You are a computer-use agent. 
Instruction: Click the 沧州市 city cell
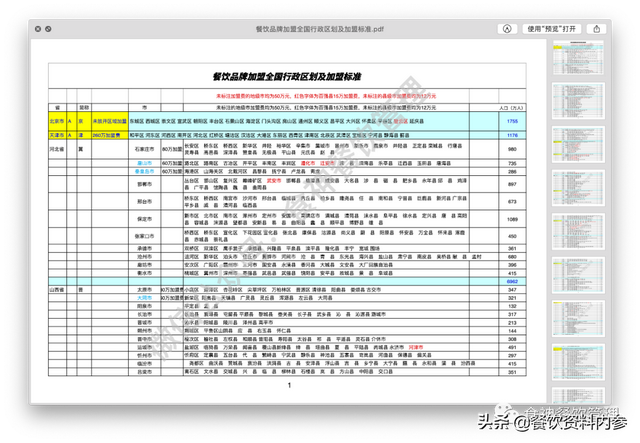[144, 256]
